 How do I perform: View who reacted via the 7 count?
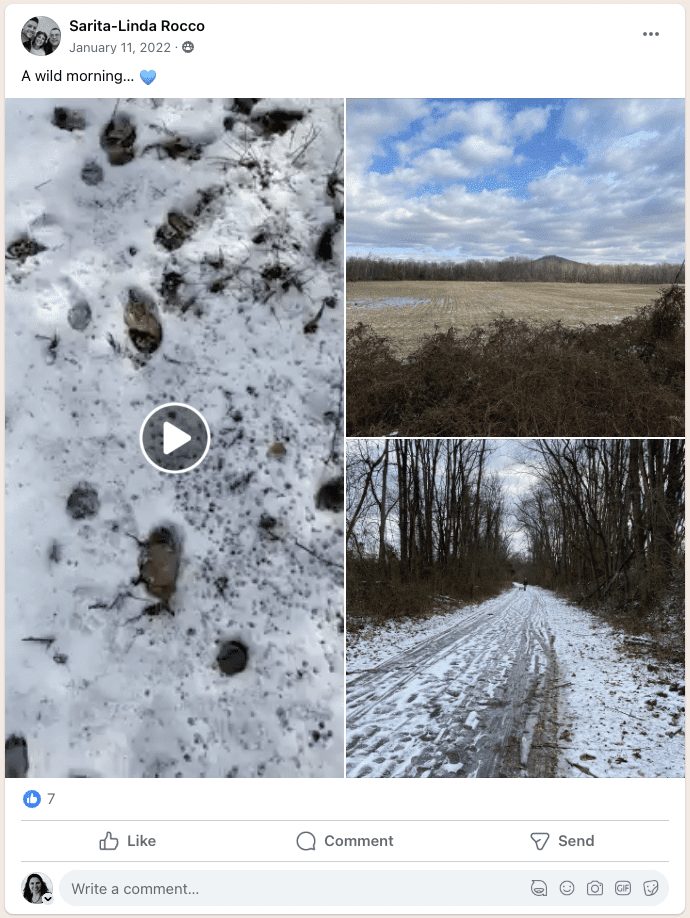(51, 799)
